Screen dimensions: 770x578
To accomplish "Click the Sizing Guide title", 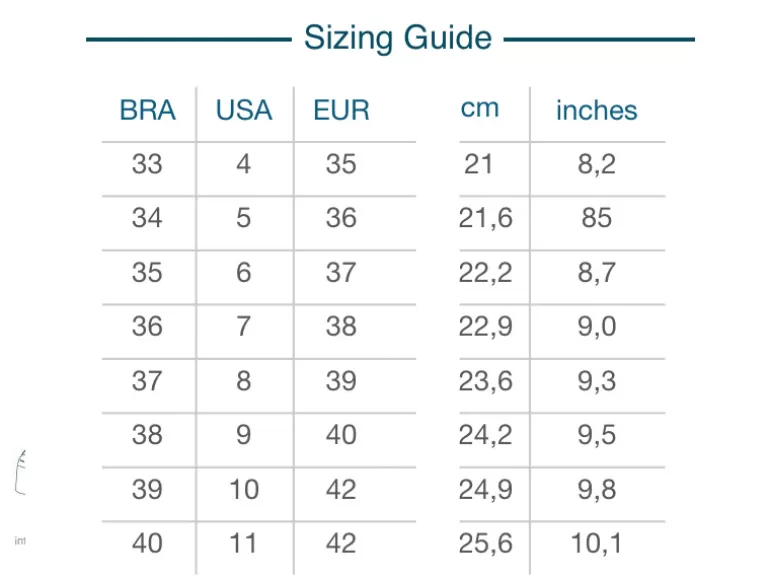I will tap(398, 38).
